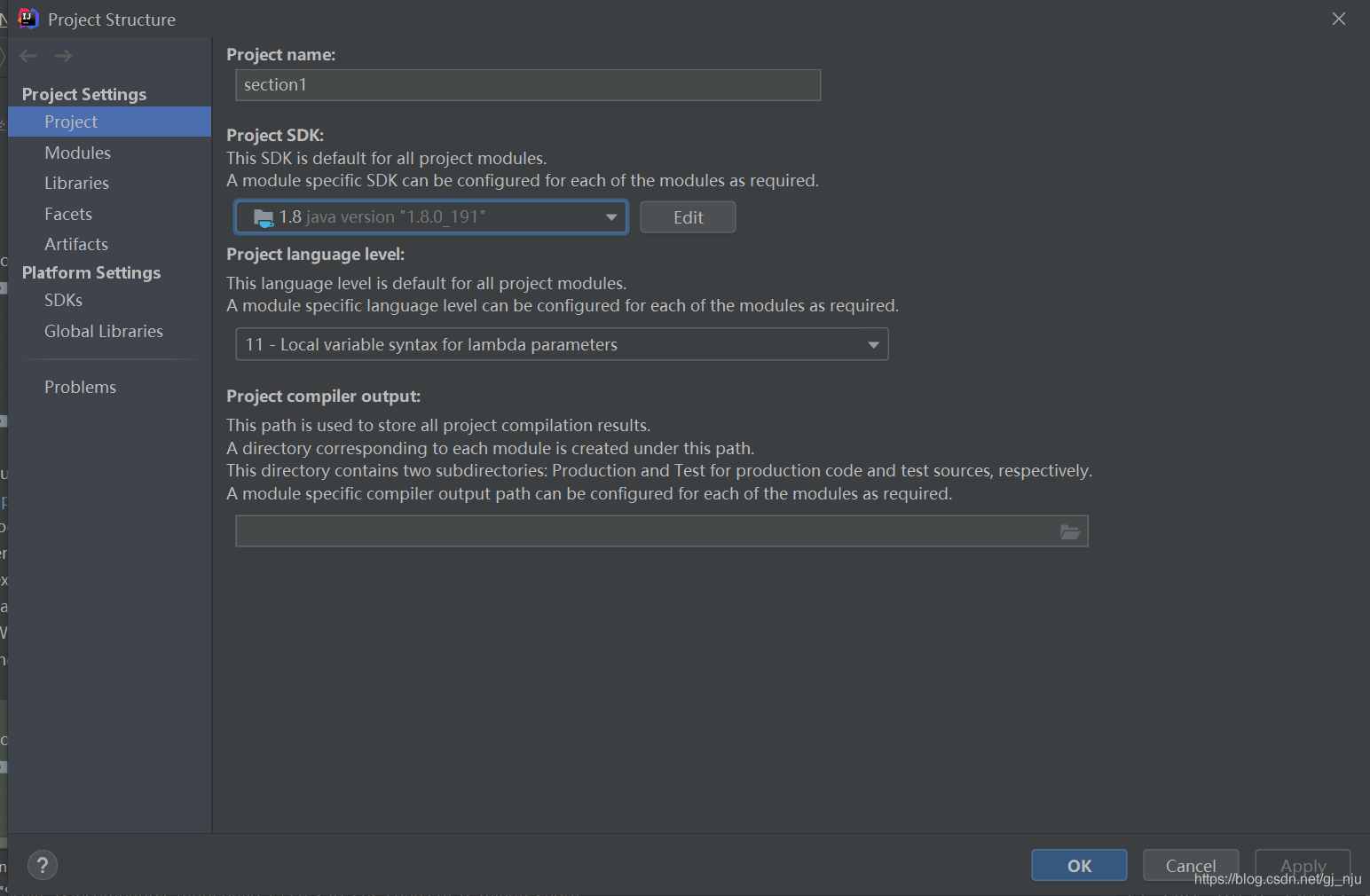Confirm with the OK button

coord(1079,865)
